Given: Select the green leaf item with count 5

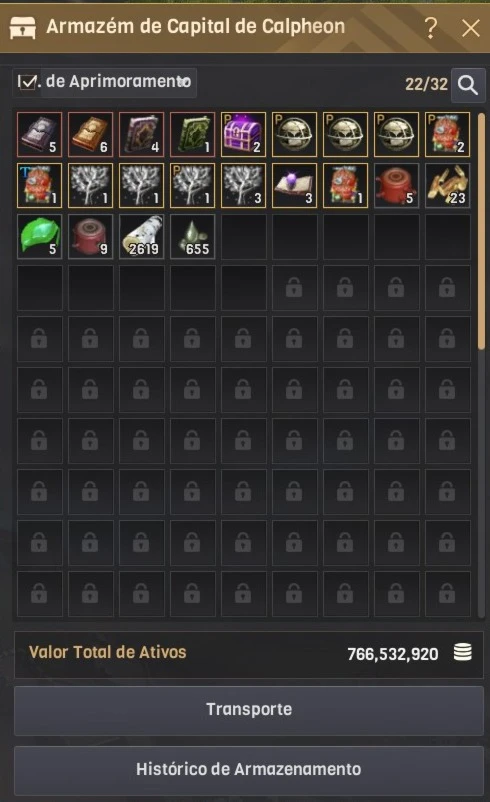Looking at the screenshot, I should click(39, 236).
